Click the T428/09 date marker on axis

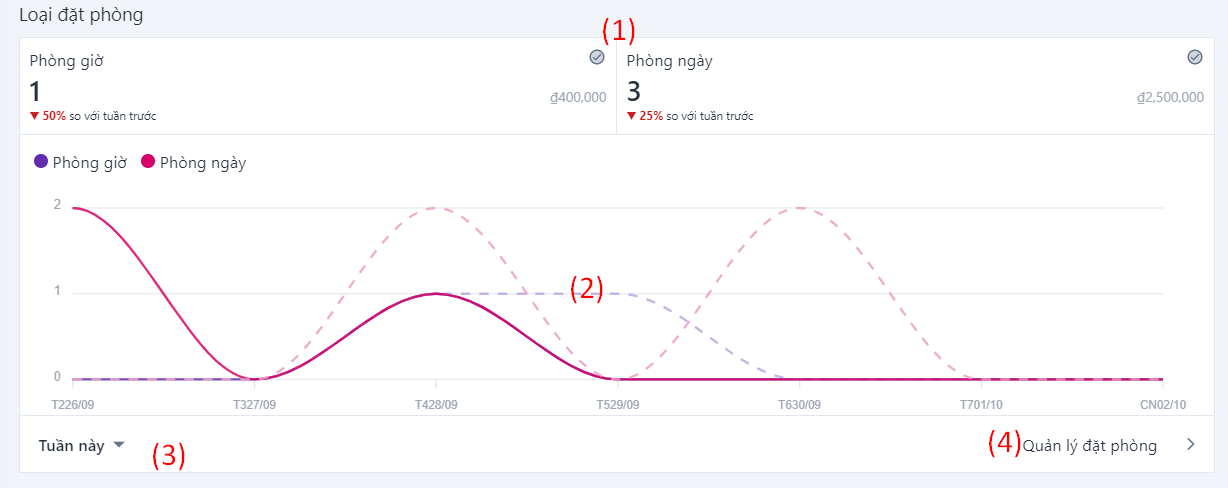click(x=436, y=405)
